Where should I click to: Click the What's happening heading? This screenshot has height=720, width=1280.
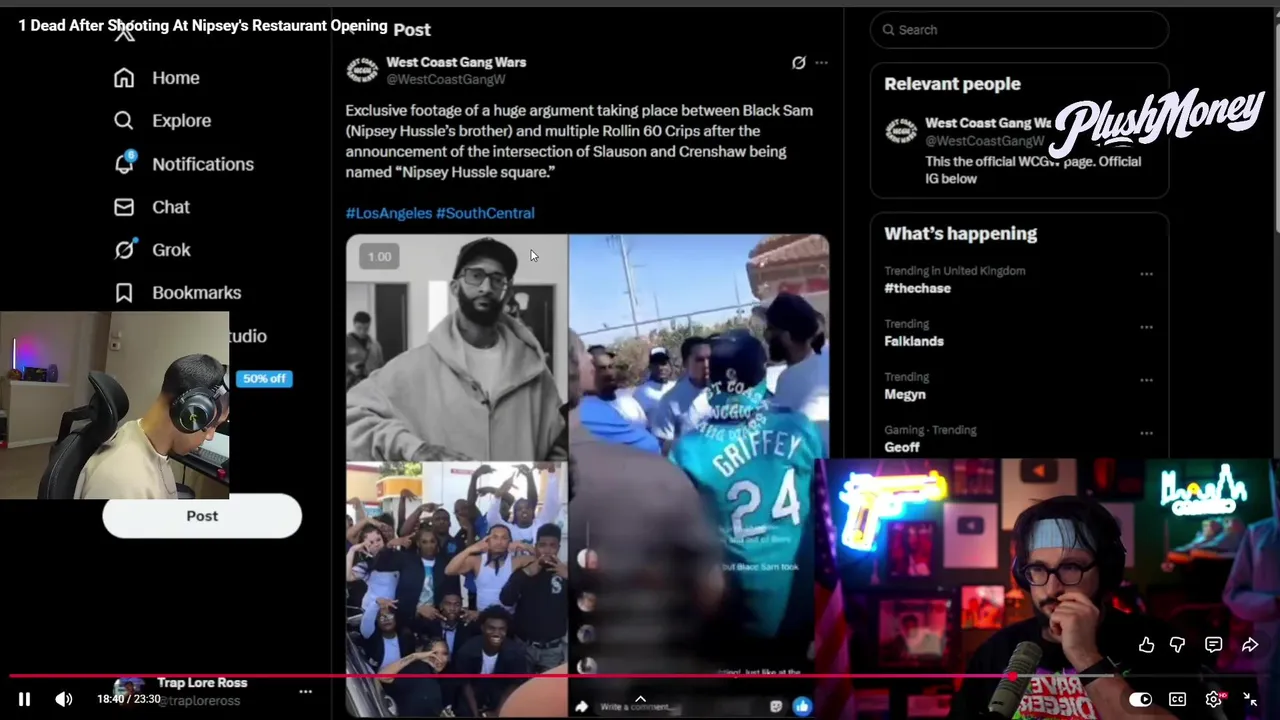960,234
